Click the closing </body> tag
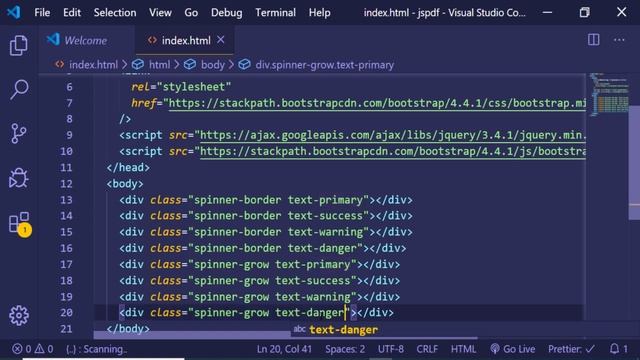640x360 pixels. (x=128, y=329)
